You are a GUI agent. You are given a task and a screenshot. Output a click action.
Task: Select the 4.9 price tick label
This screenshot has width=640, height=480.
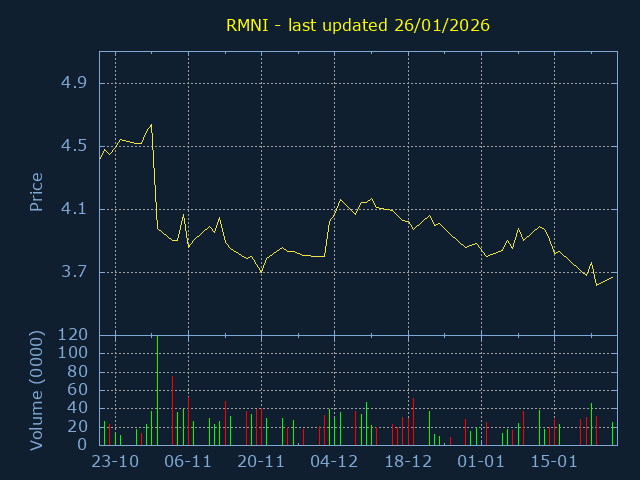tap(74, 82)
